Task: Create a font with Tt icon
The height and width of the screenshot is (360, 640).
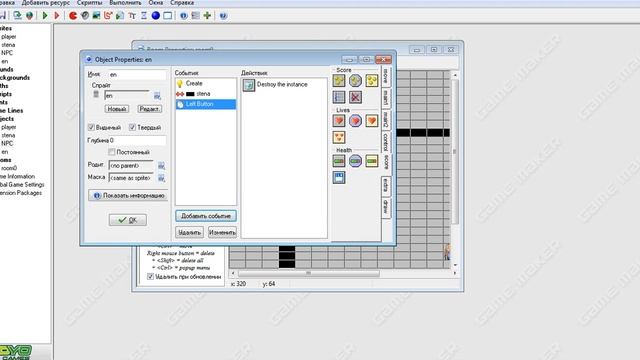Action: [x=132, y=16]
